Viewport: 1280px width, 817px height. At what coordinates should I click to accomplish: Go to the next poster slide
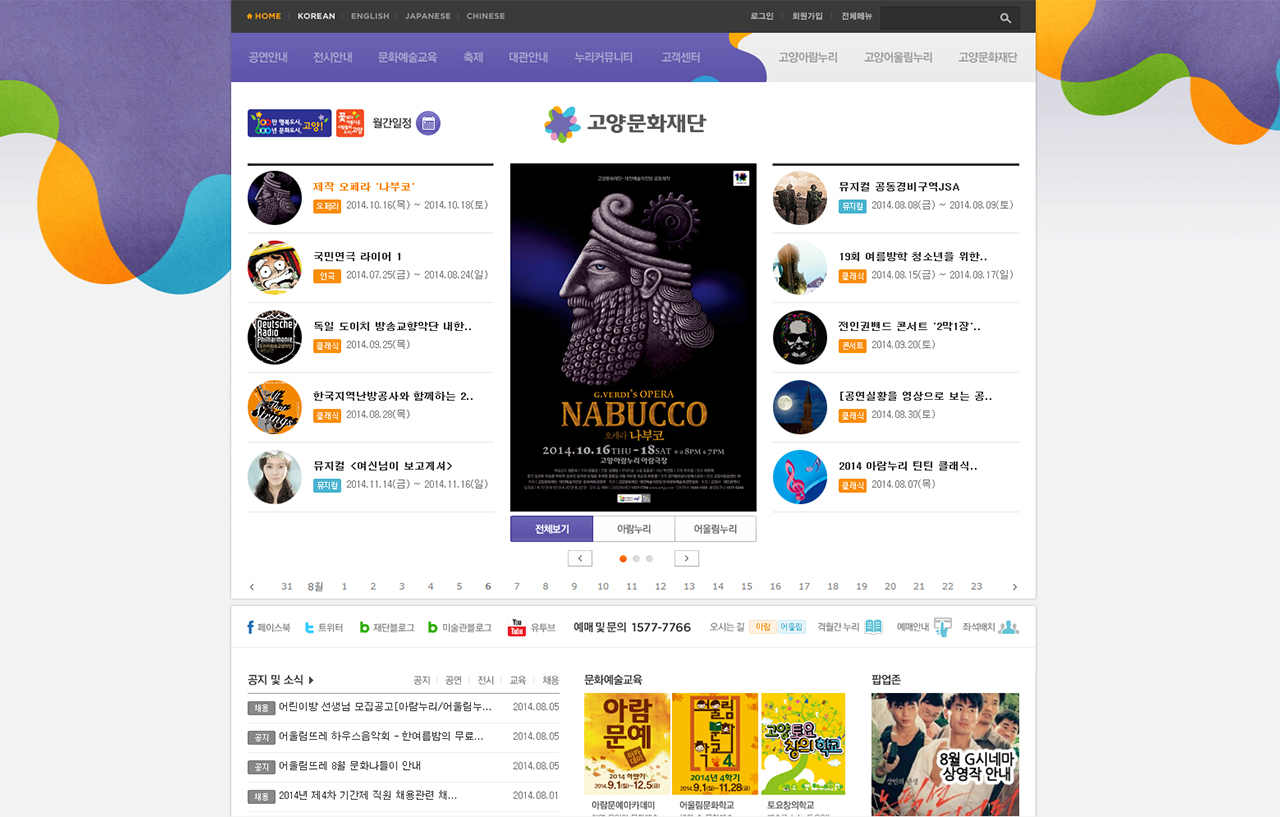coord(686,558)
